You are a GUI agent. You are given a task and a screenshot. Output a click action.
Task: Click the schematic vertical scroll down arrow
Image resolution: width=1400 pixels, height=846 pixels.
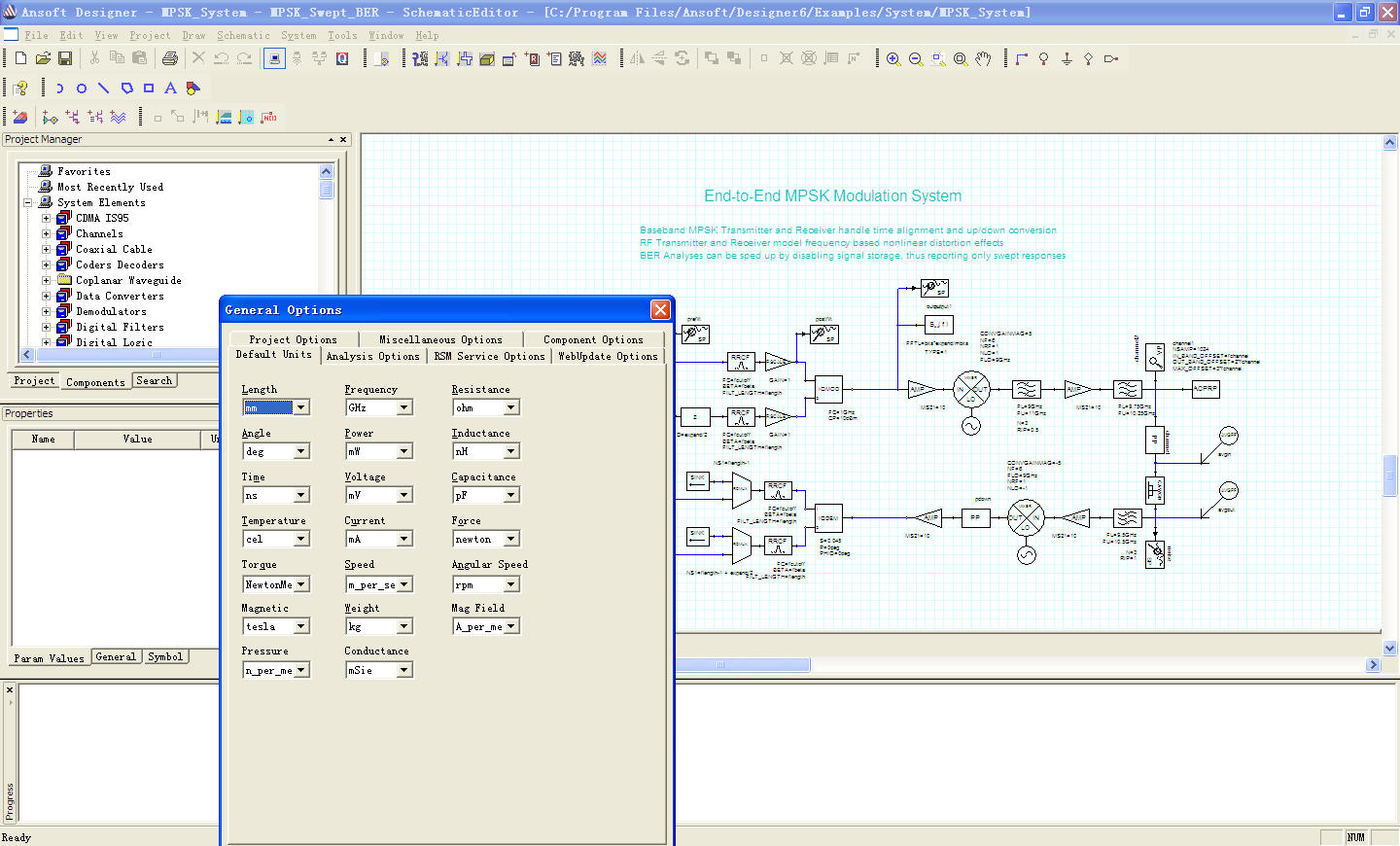click(1389, 648)
